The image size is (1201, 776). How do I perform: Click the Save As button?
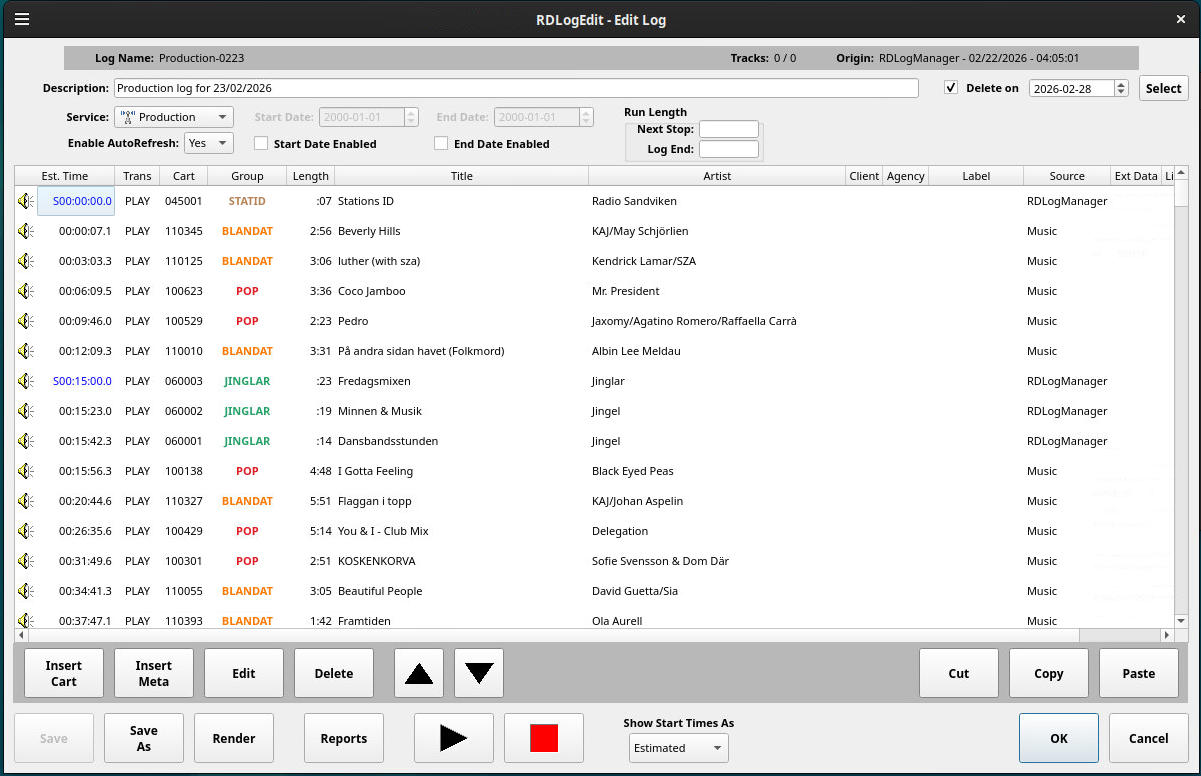pyautogui.click(x=144, y=738)
